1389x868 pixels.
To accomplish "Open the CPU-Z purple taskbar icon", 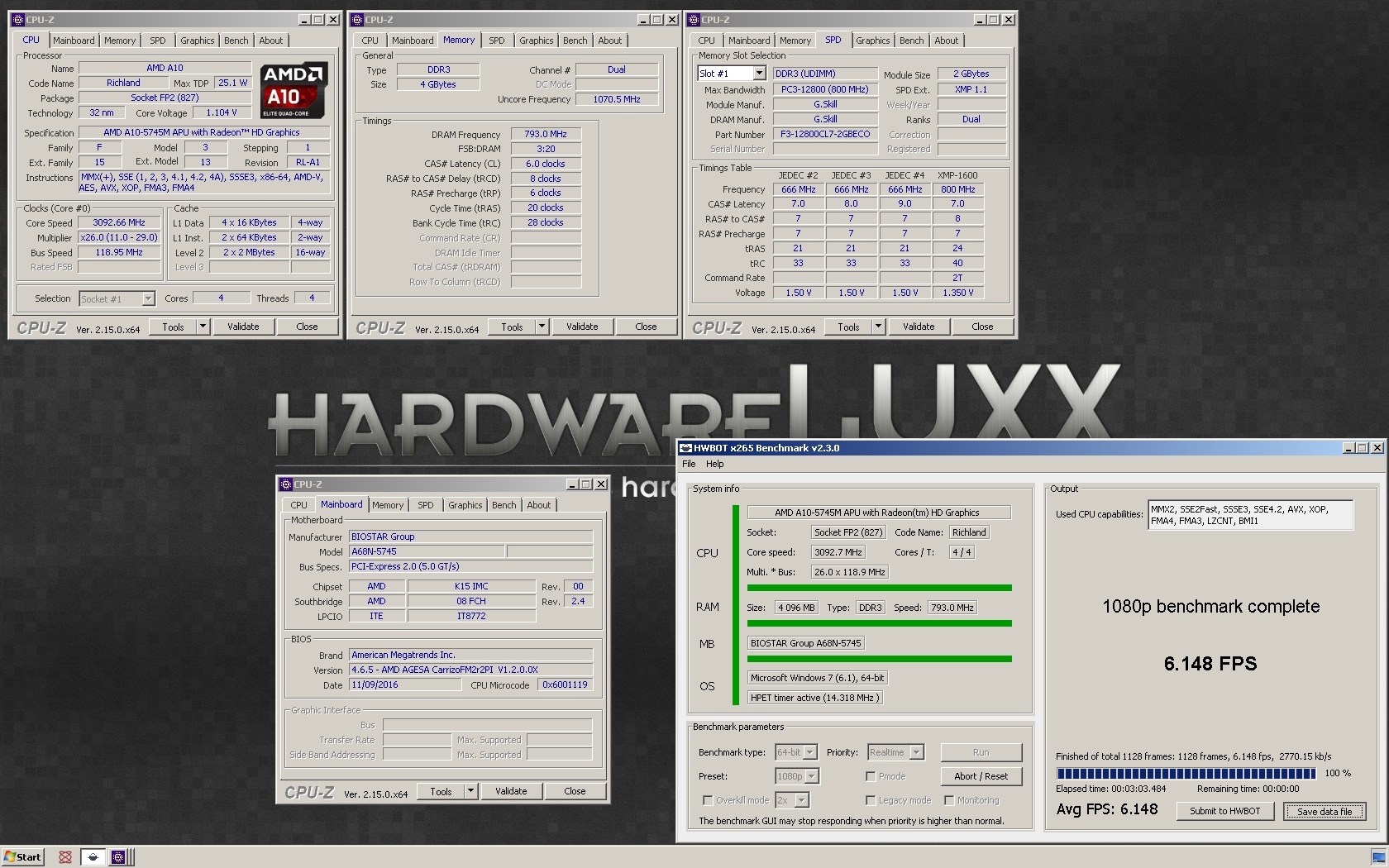I will [x=118, y=857].
